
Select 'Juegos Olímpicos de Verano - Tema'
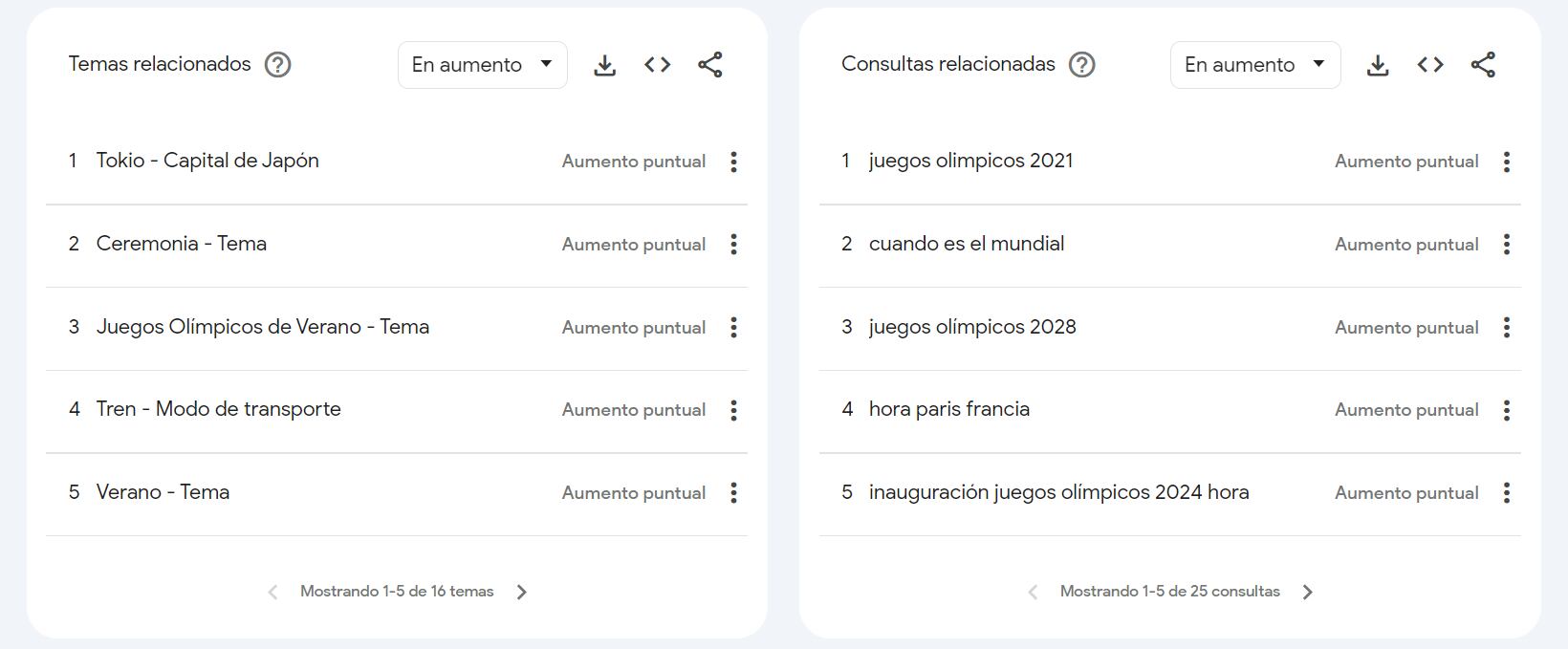pos(262,327)
